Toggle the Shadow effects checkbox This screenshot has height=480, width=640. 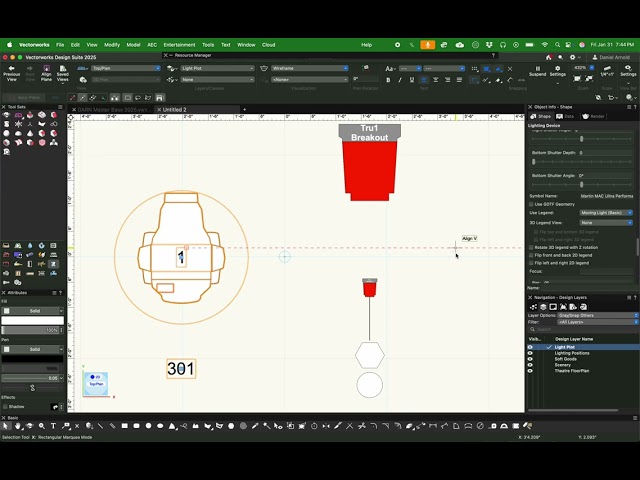click(x=5, y=407)
